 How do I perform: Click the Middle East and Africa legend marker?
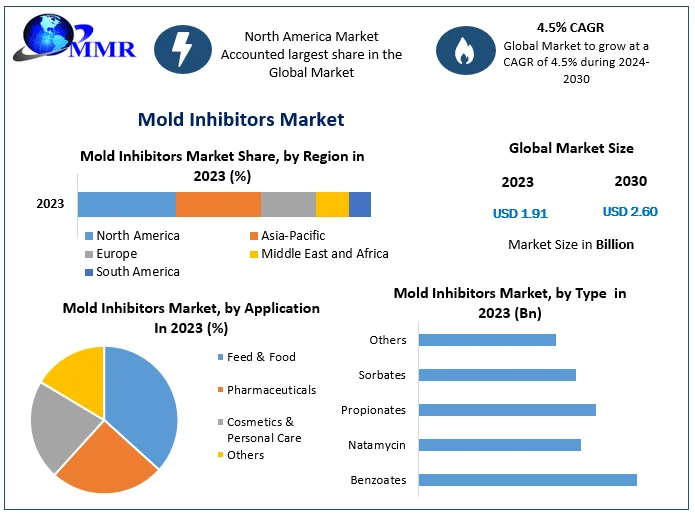pyautogui.click(x=253, y=254)
